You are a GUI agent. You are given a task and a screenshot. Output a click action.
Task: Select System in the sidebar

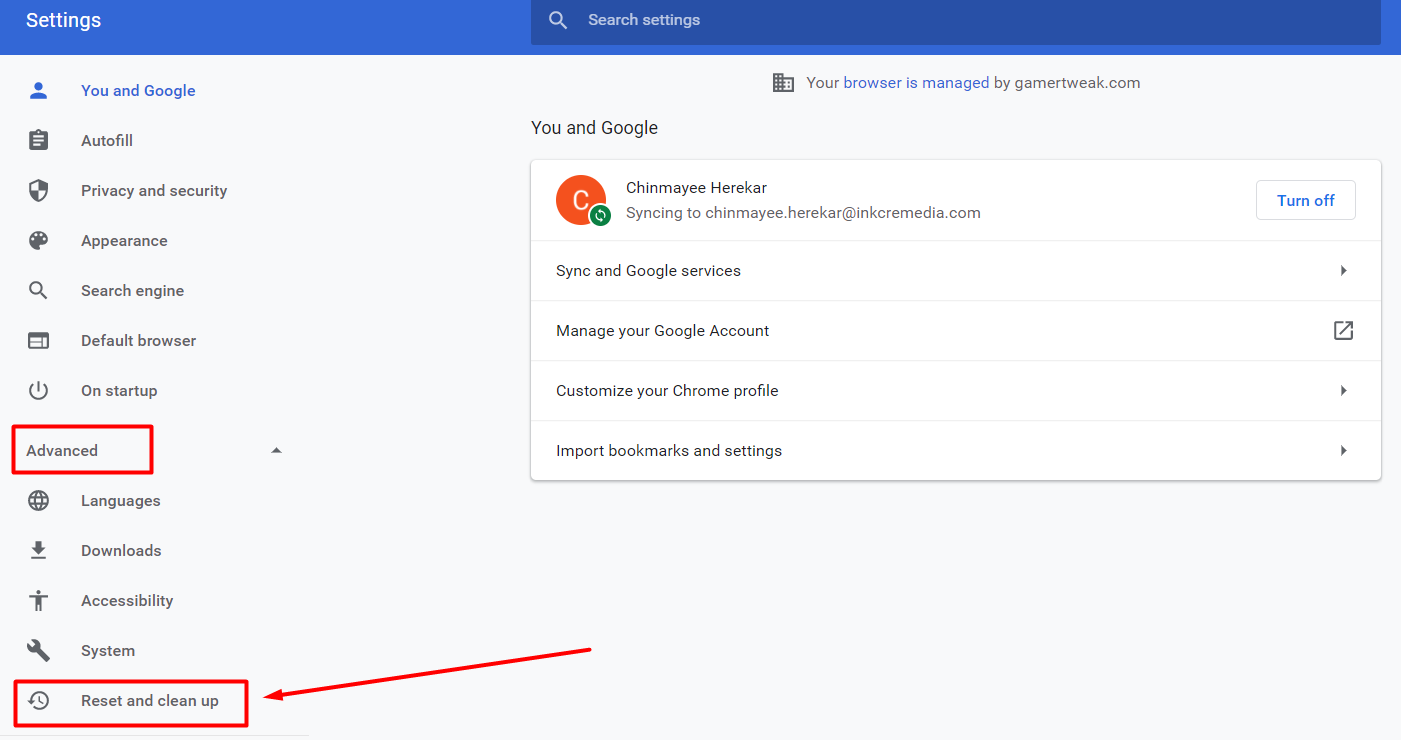point(108,651)
